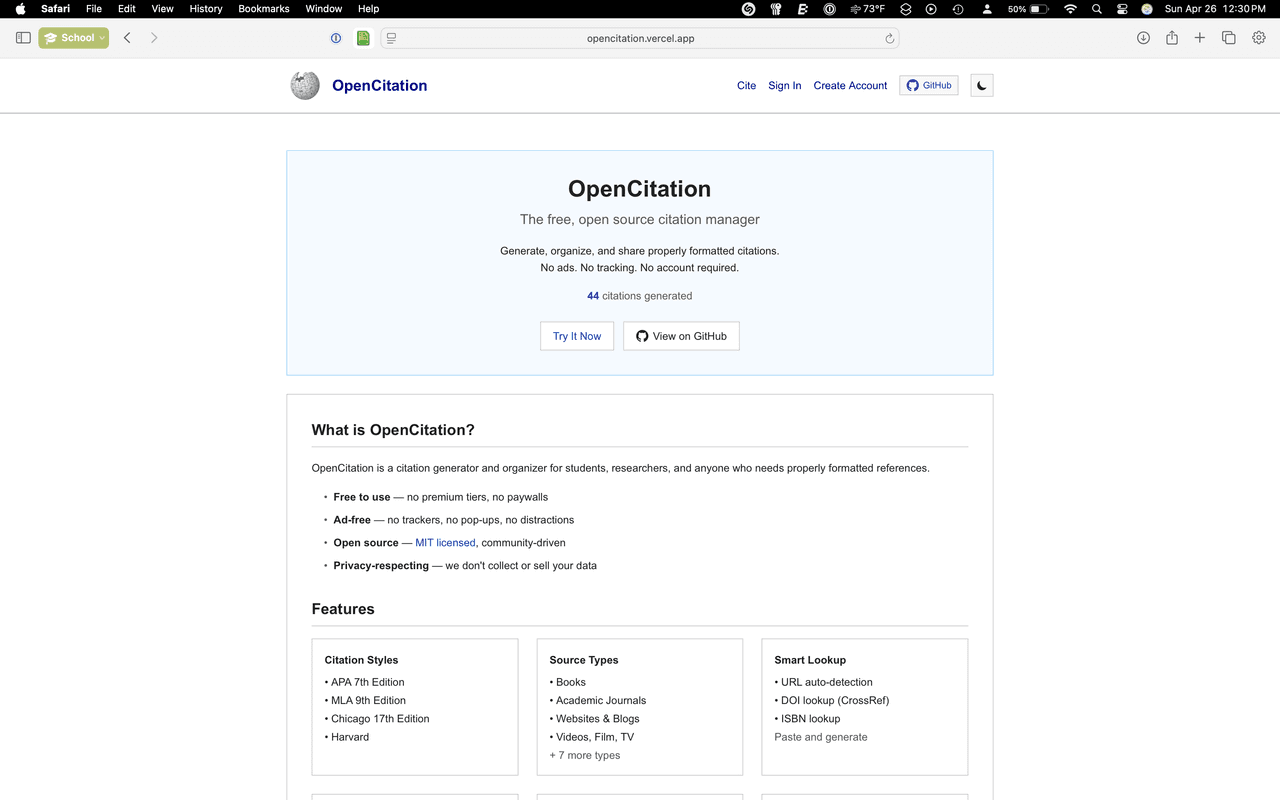Open Spotlight search
Screen dimensions: 1280x800
pos(1097,9)
